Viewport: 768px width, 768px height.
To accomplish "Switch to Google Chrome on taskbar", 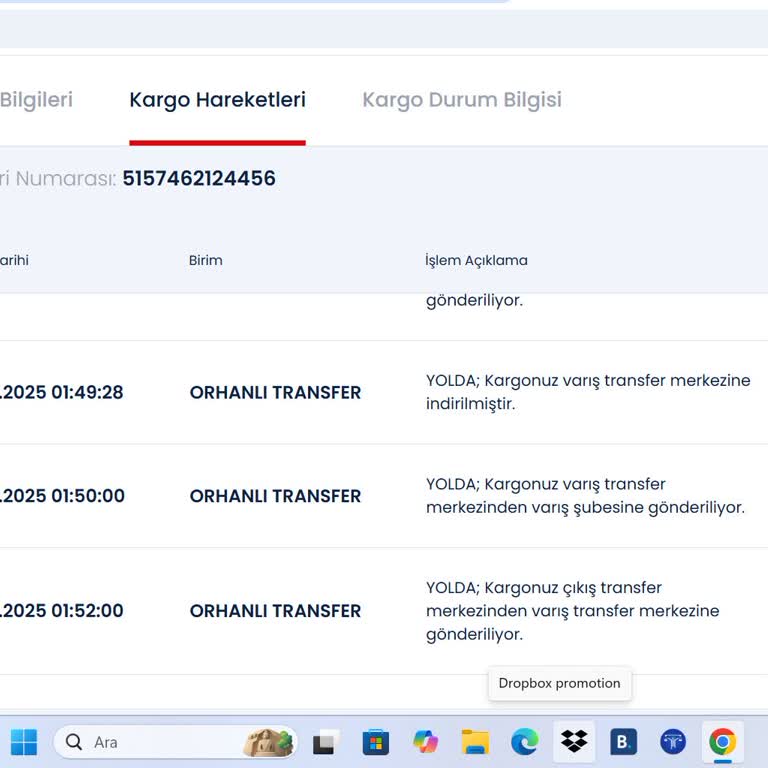I will click(x=722, y=742).
